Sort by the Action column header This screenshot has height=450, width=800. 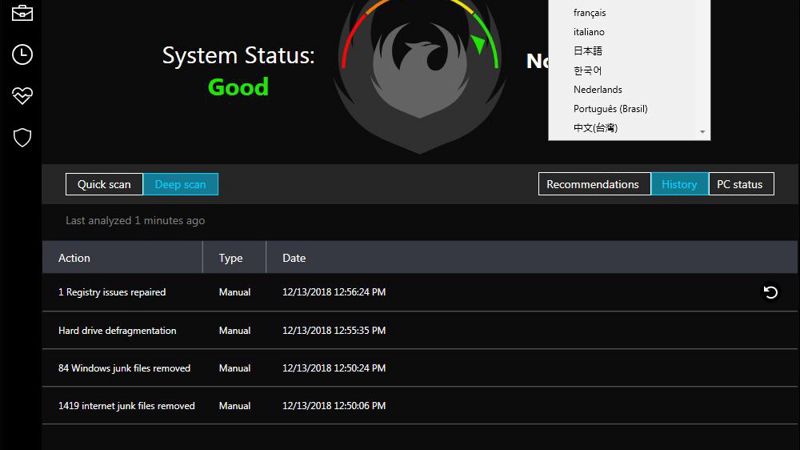(123, 258)
